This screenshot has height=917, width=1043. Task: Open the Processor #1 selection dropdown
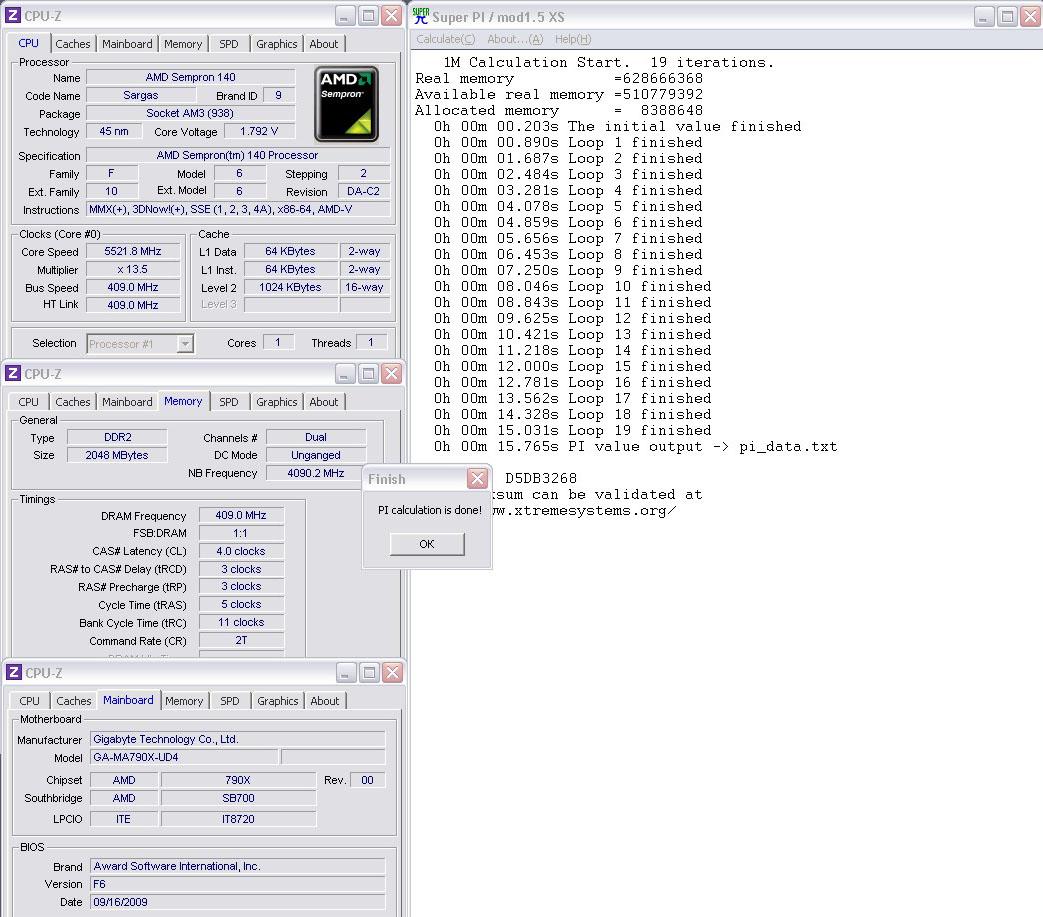tap(186, 344)
